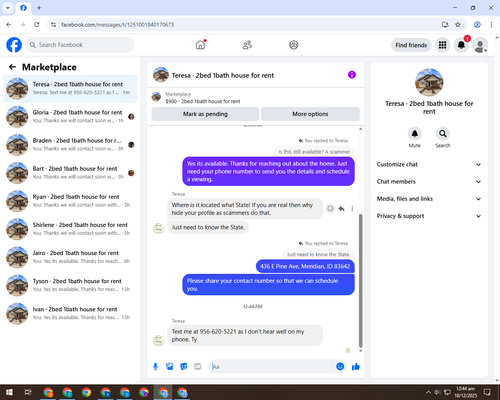The width and height of the screenshot is (500, 400).
Task: Open the emoji picker icon
Action: [x=340, y=367]
